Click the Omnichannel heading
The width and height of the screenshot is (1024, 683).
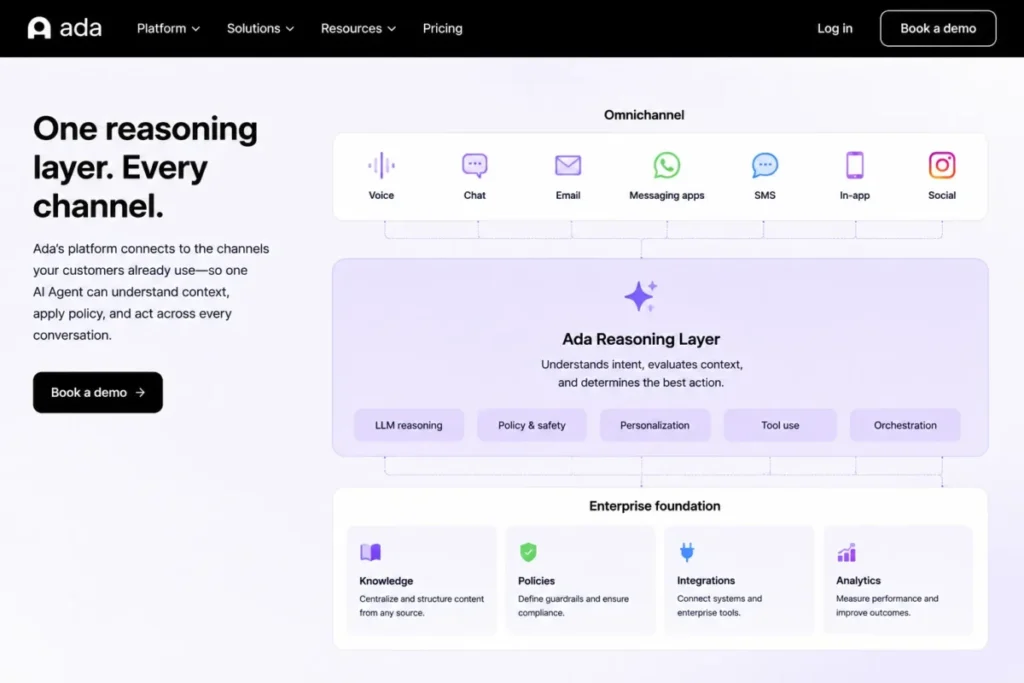pos(644,115)
